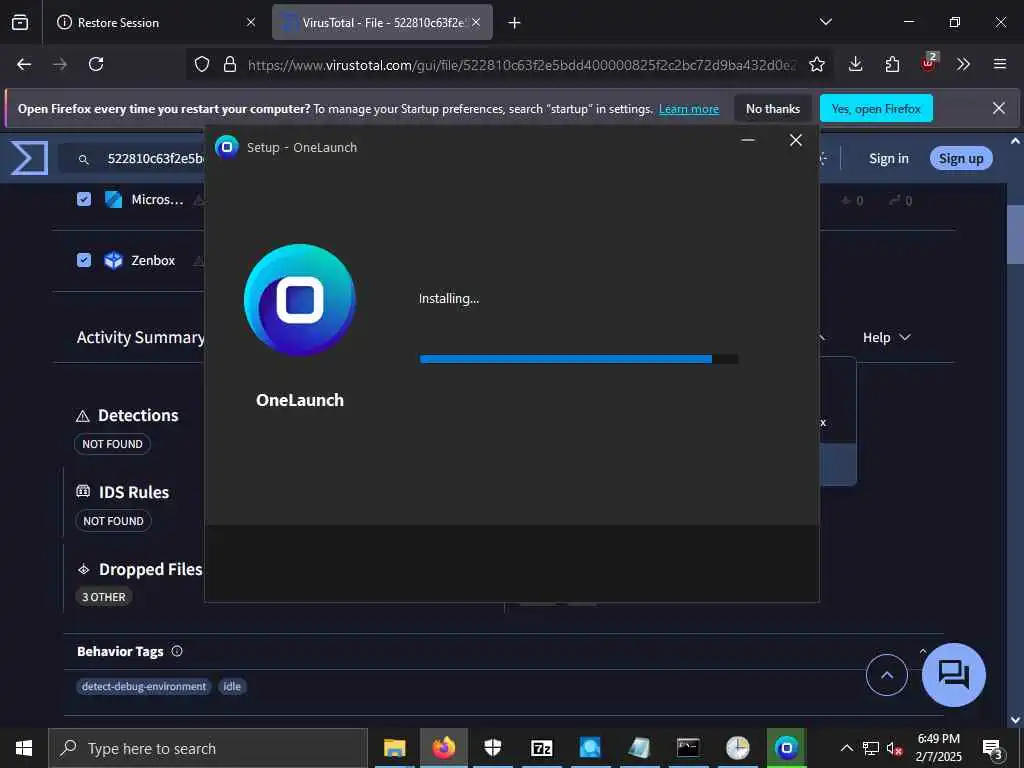Open Firefox extensions puzzle icon
Image resolution: width=1024 pixels, height=768 pixels.
892,64
